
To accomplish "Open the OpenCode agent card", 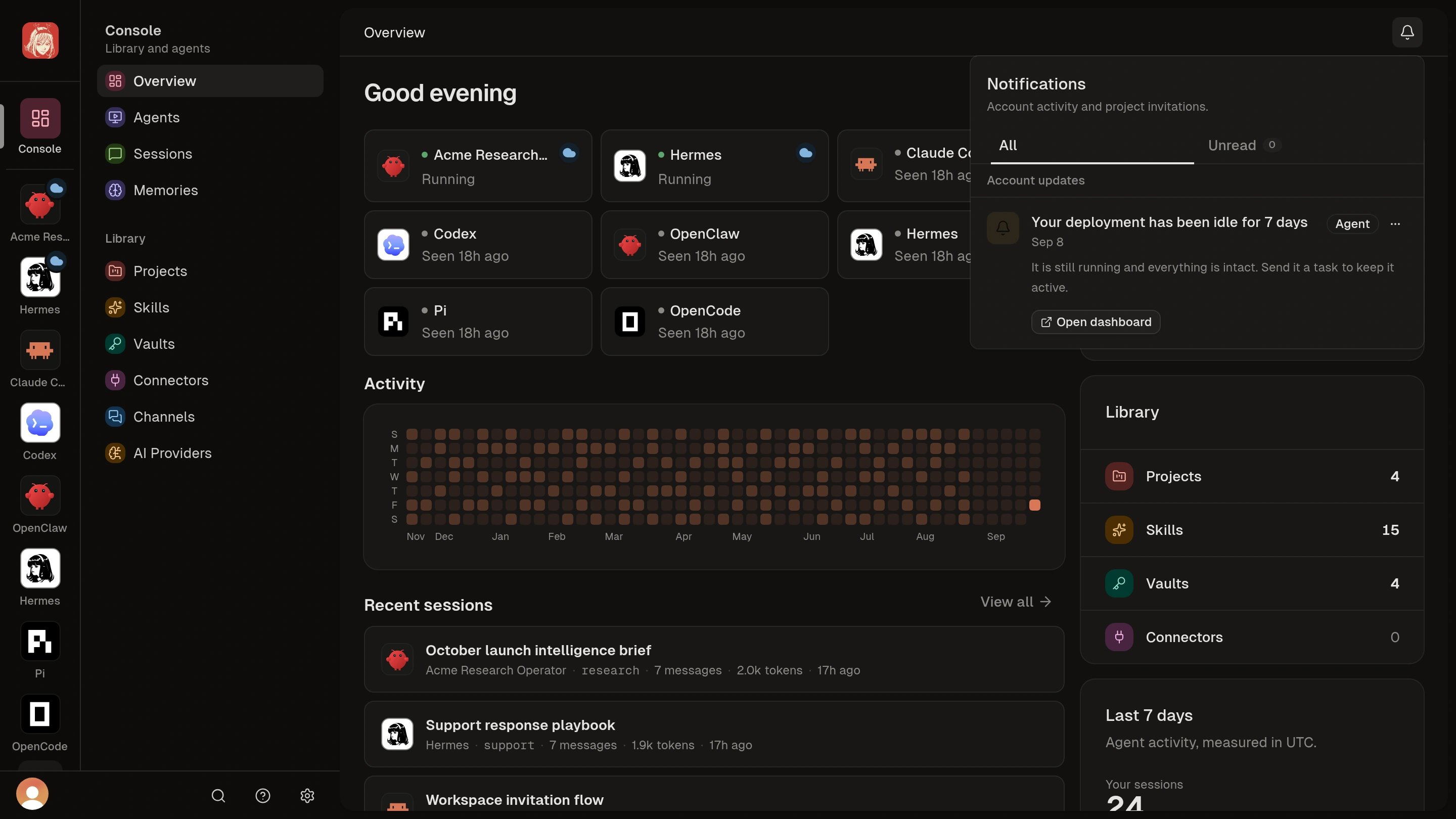I will [x=714, y=322].
